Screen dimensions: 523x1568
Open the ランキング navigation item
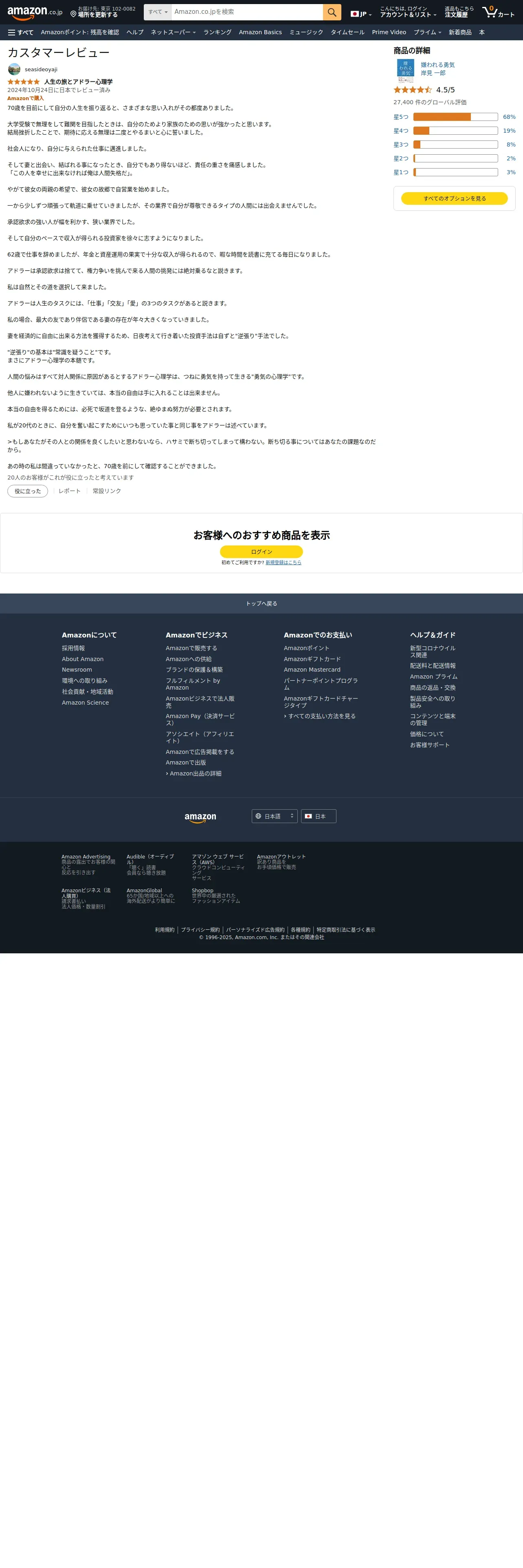click(218, 32)
